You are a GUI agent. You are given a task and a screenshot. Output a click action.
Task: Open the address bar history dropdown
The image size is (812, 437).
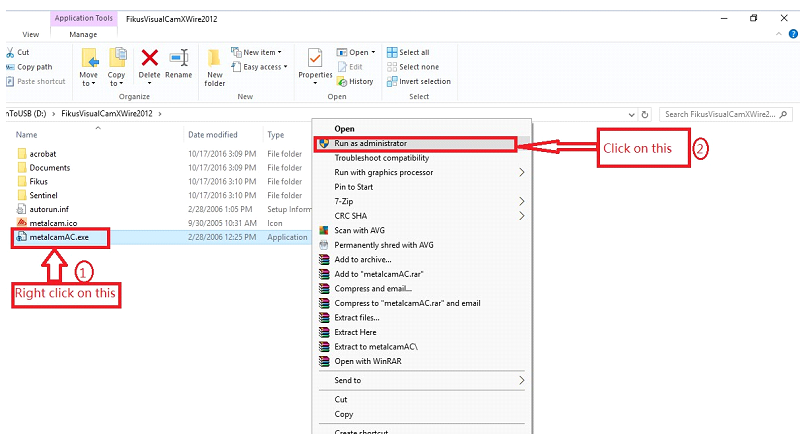(x=631, y=114)
